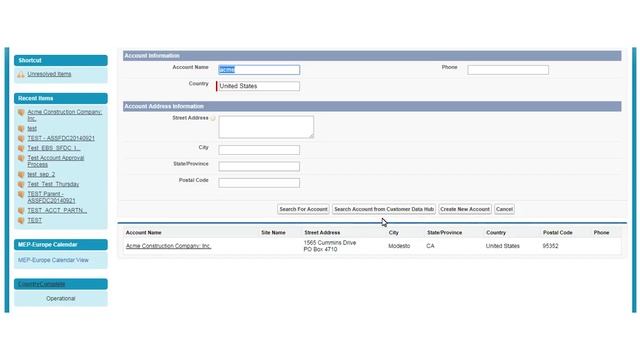
Task: Open Acme Construction Company result in table
Action: [168, 246]
